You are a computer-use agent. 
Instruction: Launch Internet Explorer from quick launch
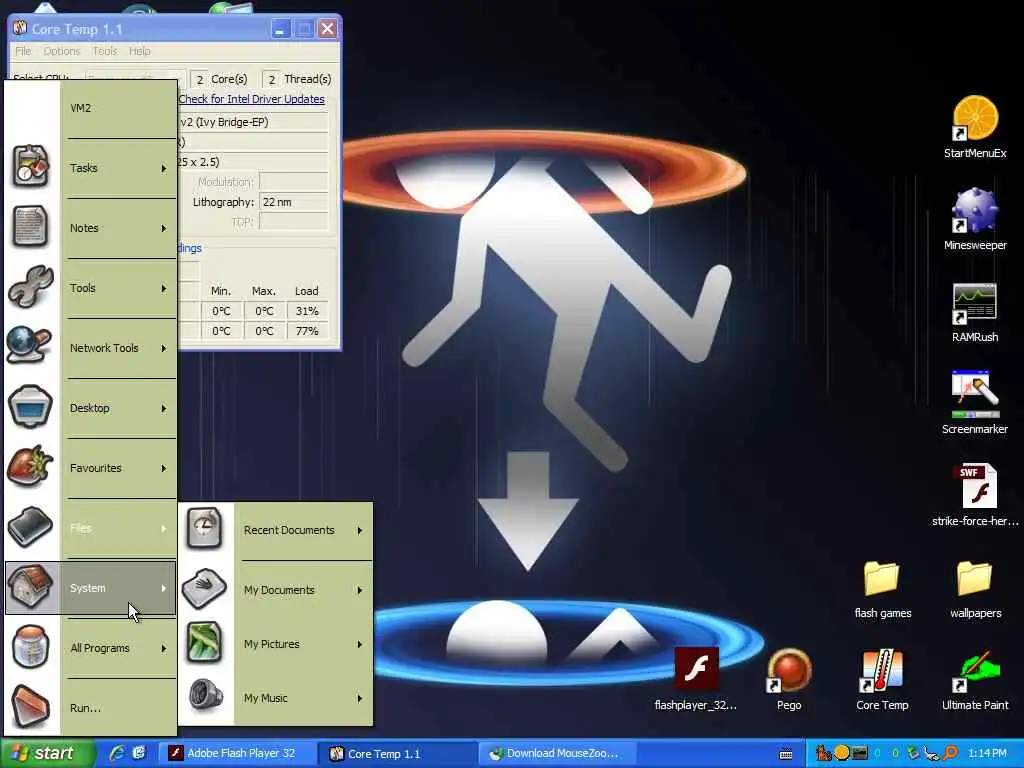click(x=118, y=753)
